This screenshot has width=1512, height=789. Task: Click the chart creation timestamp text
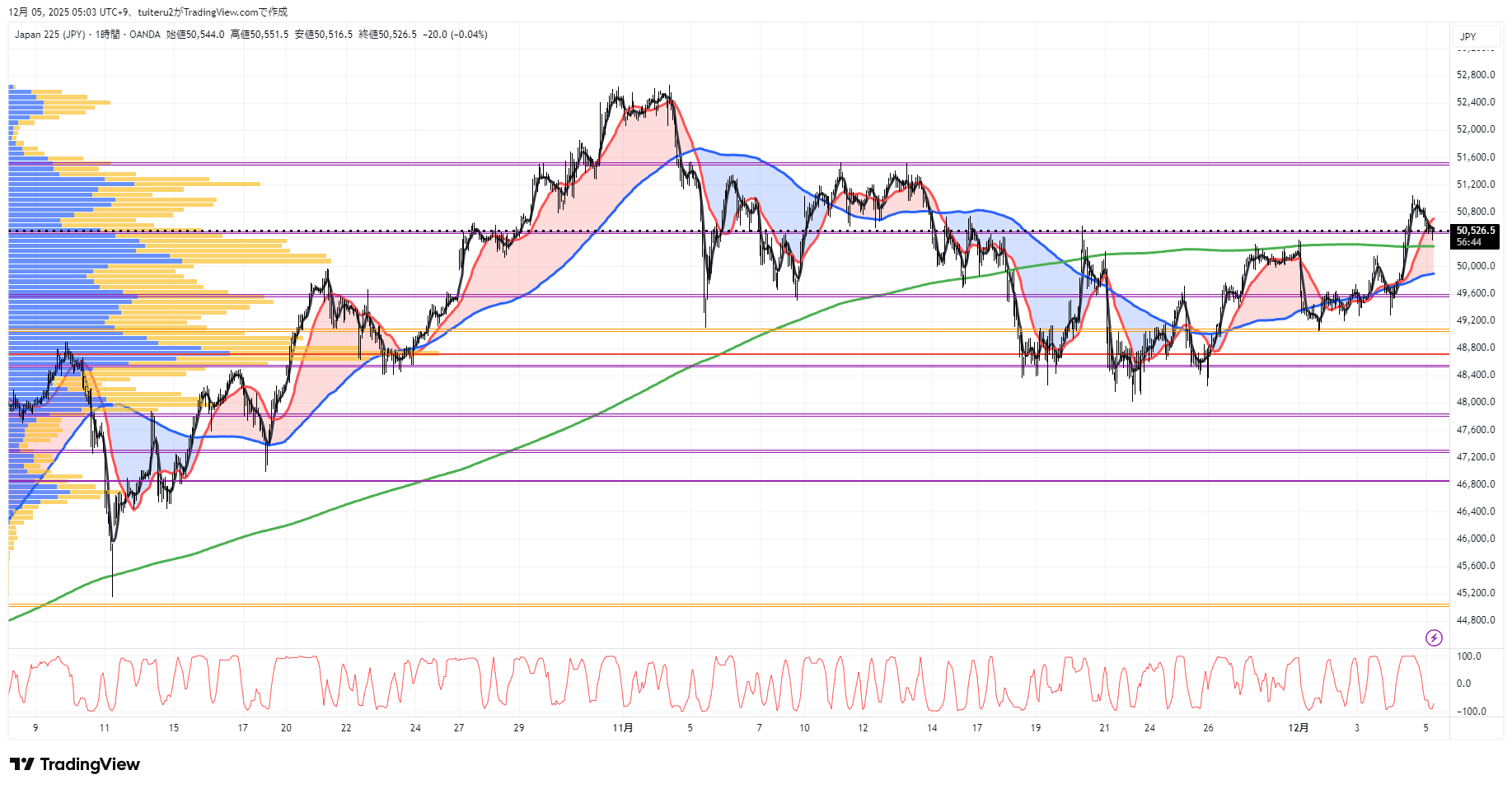148,12
